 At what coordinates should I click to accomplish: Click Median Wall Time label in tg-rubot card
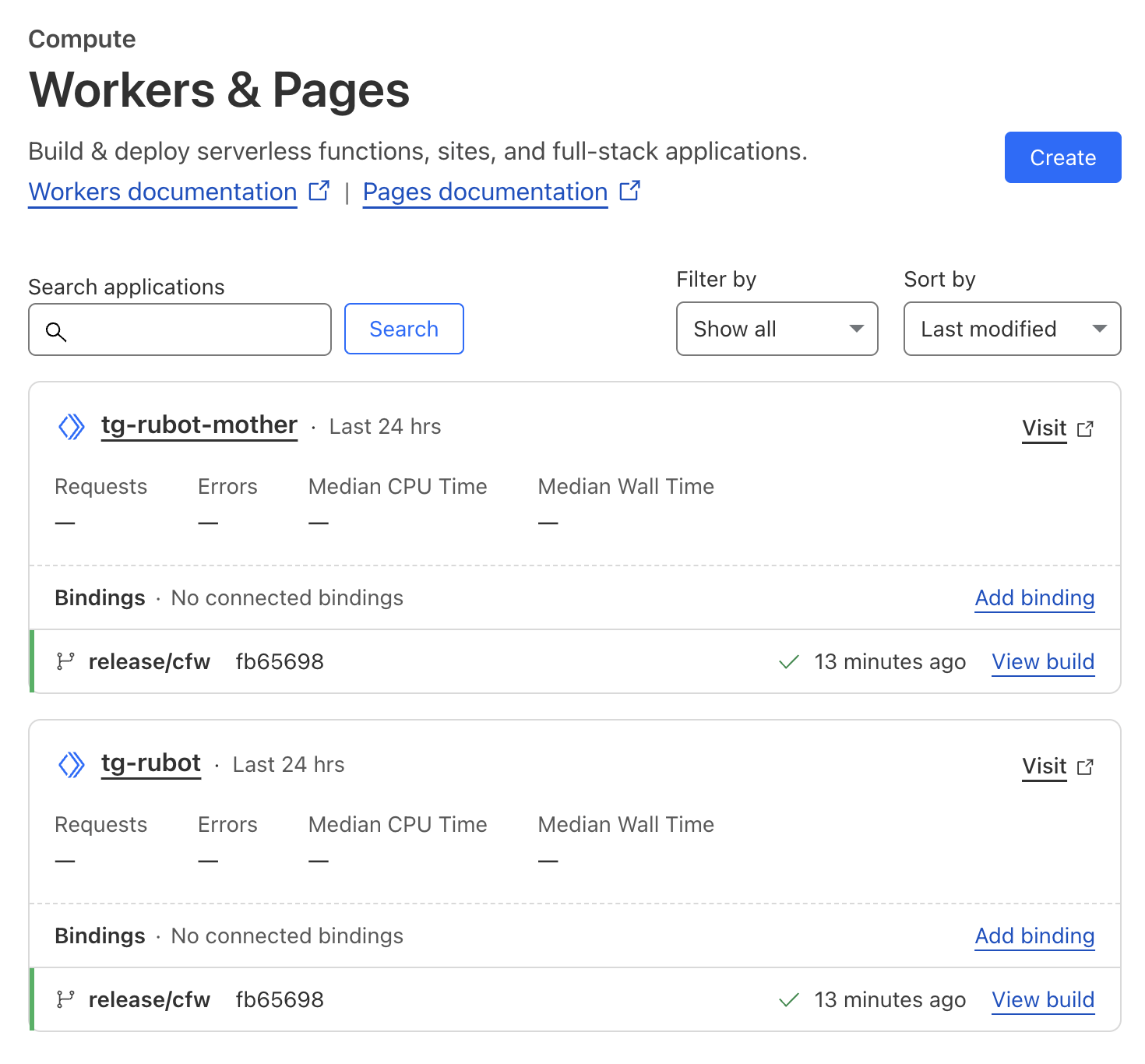click(626, 825)
